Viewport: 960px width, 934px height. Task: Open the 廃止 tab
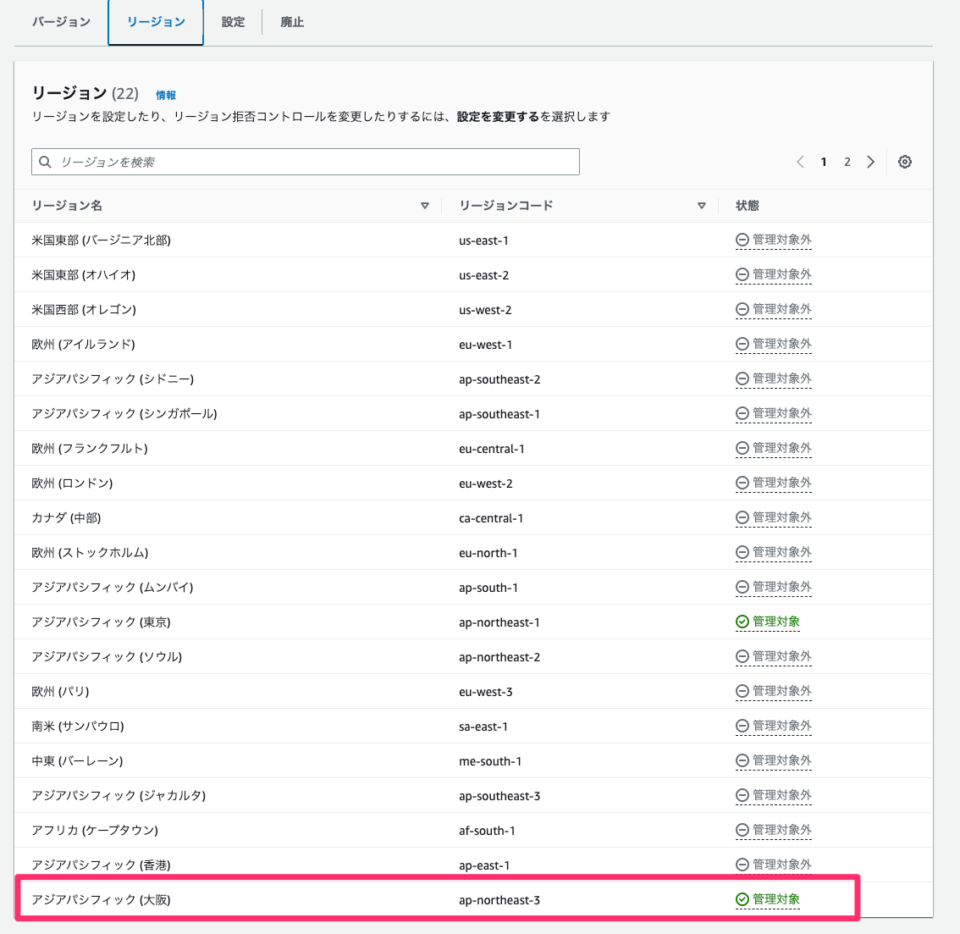[292, 22]
